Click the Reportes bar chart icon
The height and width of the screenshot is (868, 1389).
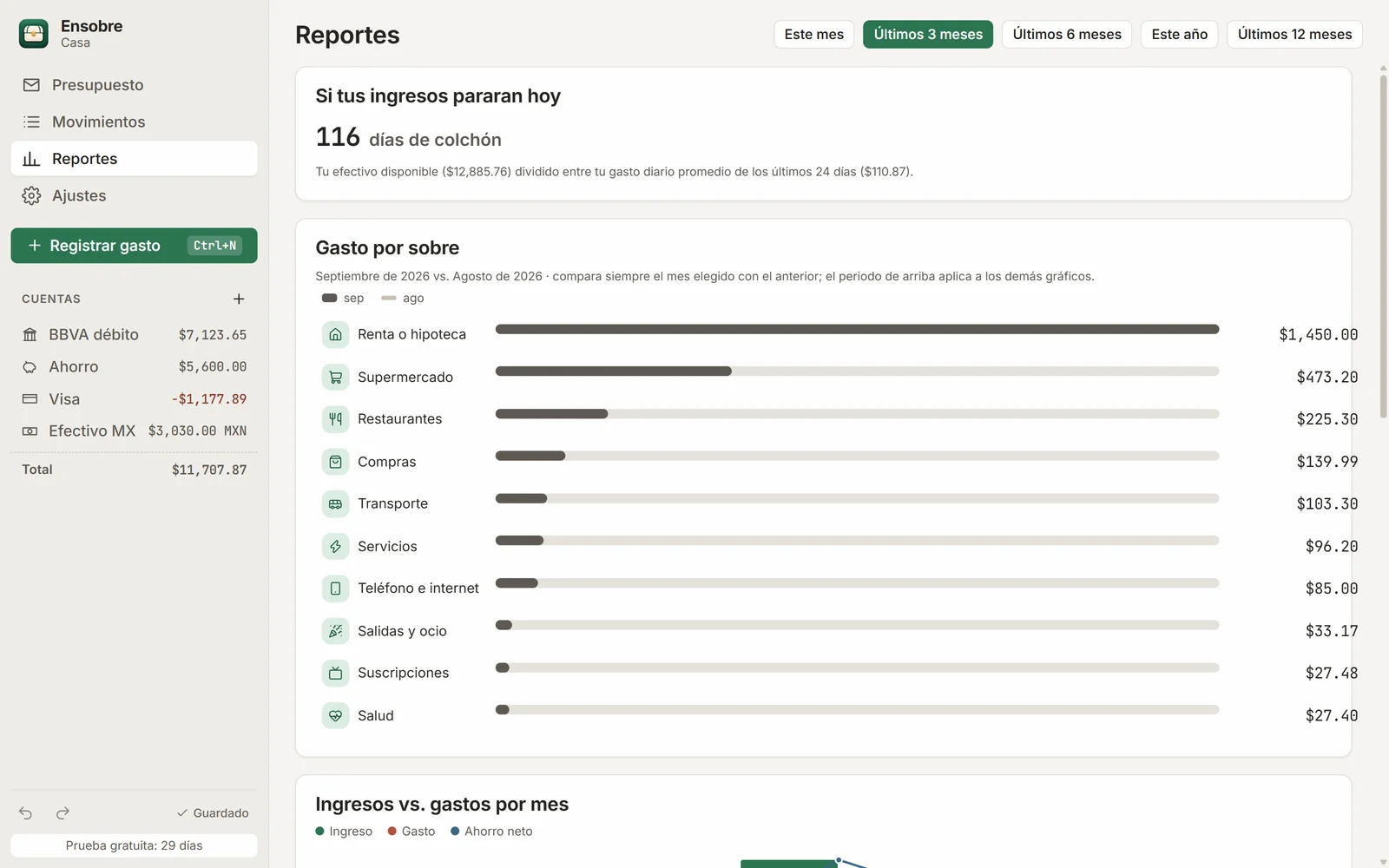tap(31, 159)
